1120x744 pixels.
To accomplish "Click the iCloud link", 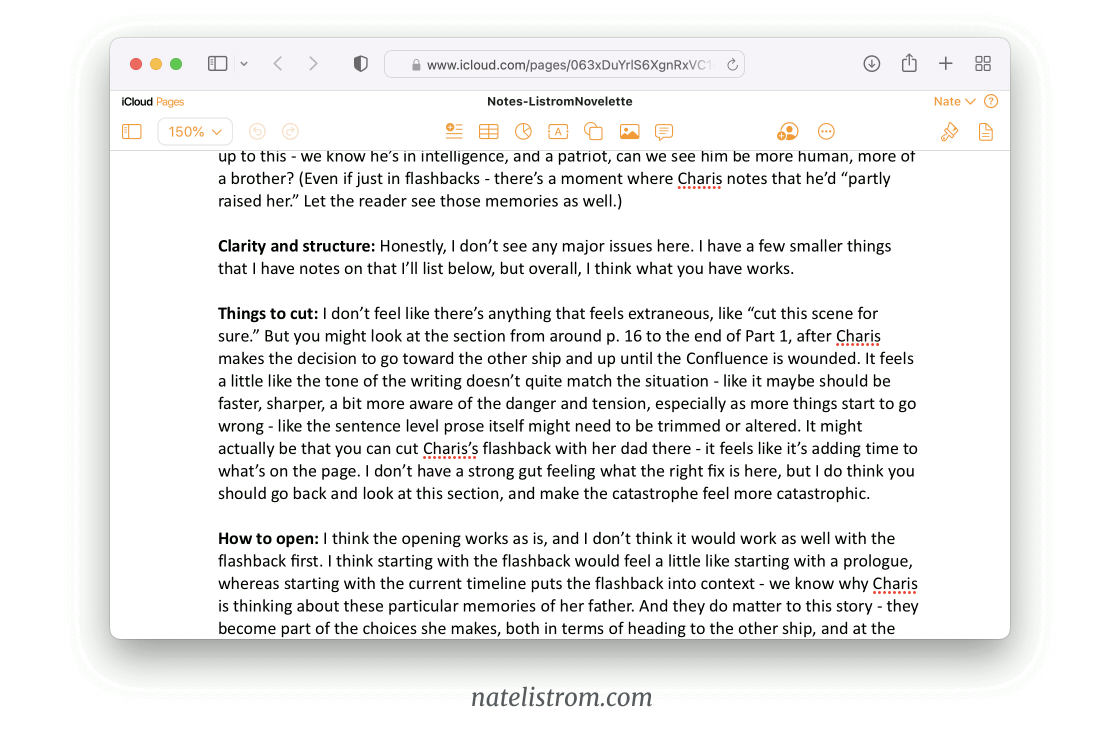I will click(136, 101).
